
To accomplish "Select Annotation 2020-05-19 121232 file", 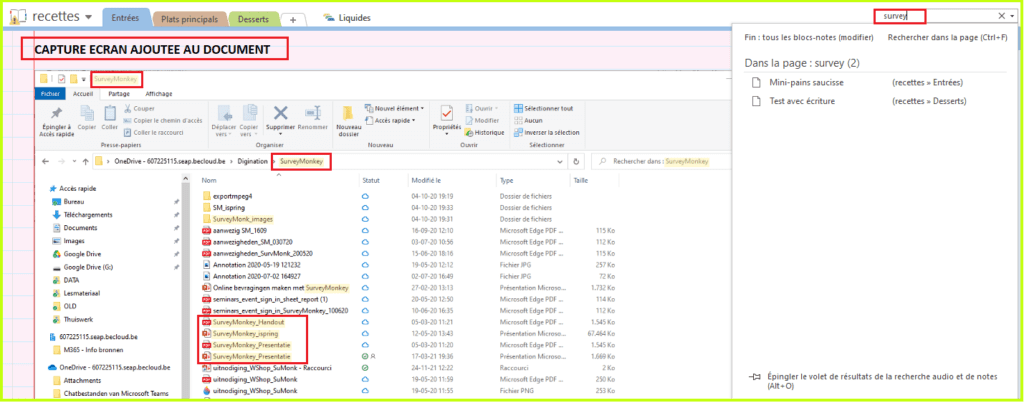I will [256, 265].
